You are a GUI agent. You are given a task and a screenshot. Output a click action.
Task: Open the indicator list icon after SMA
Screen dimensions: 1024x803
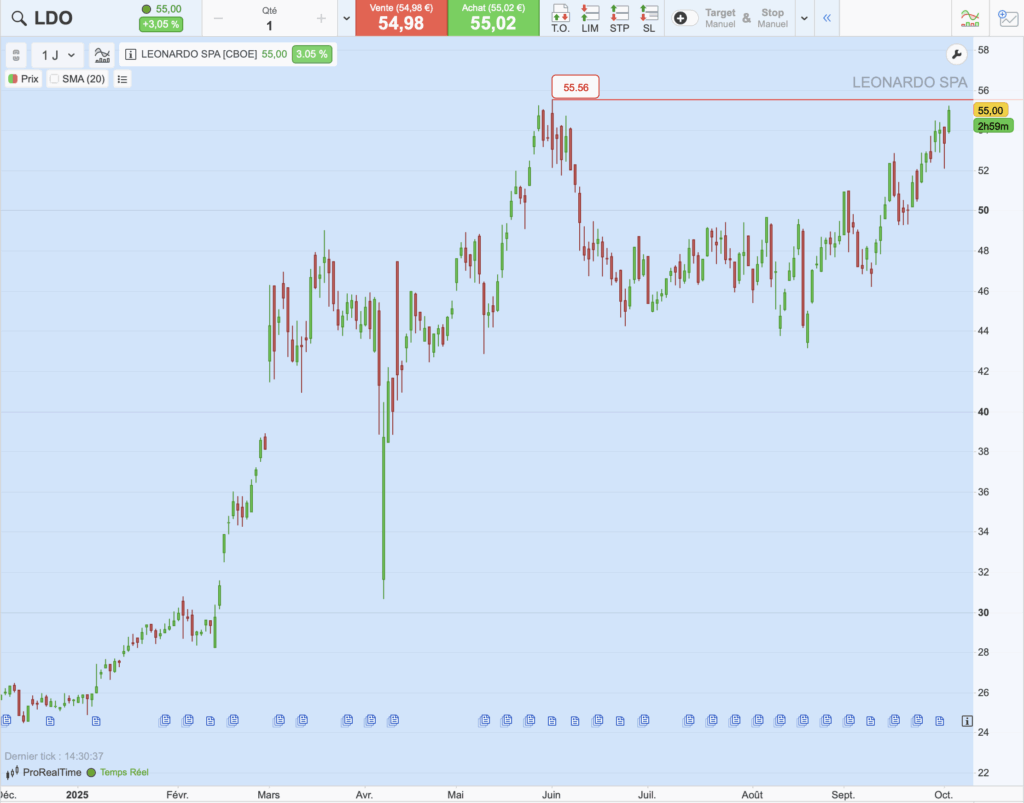[x=122, y=79]
